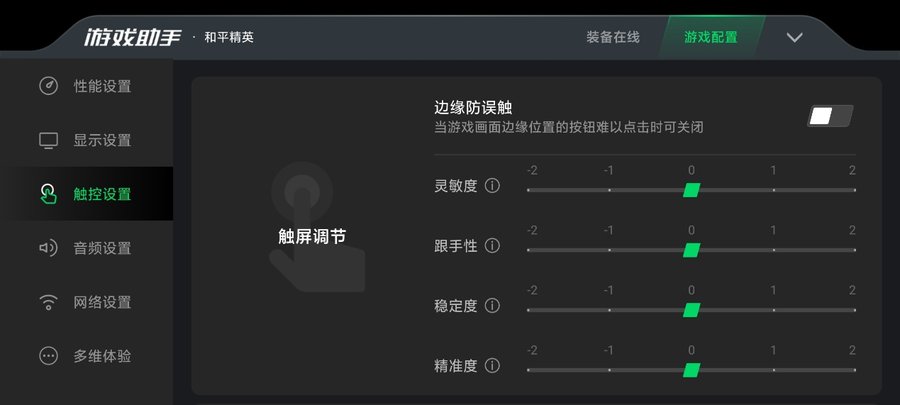The width and height of the screenshot is (900, 405).
Task: Open 性能设置 in the sidebar
Action: (x=102, y=86)
